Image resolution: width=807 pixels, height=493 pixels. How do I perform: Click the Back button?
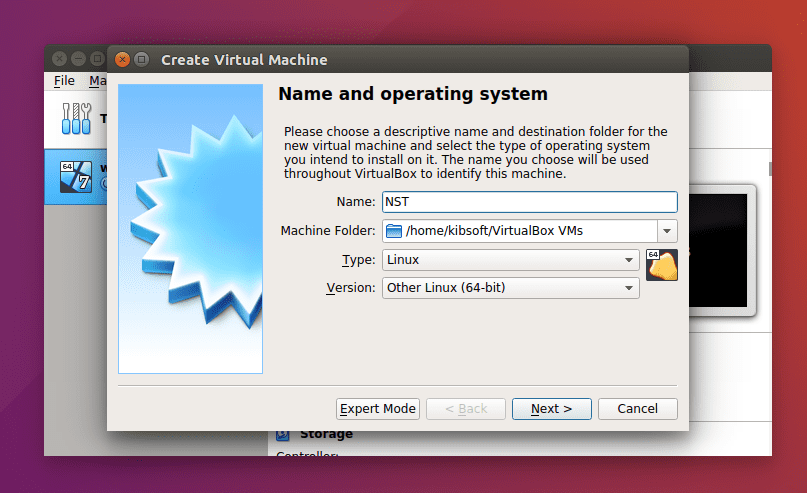(x=466, y=409)
